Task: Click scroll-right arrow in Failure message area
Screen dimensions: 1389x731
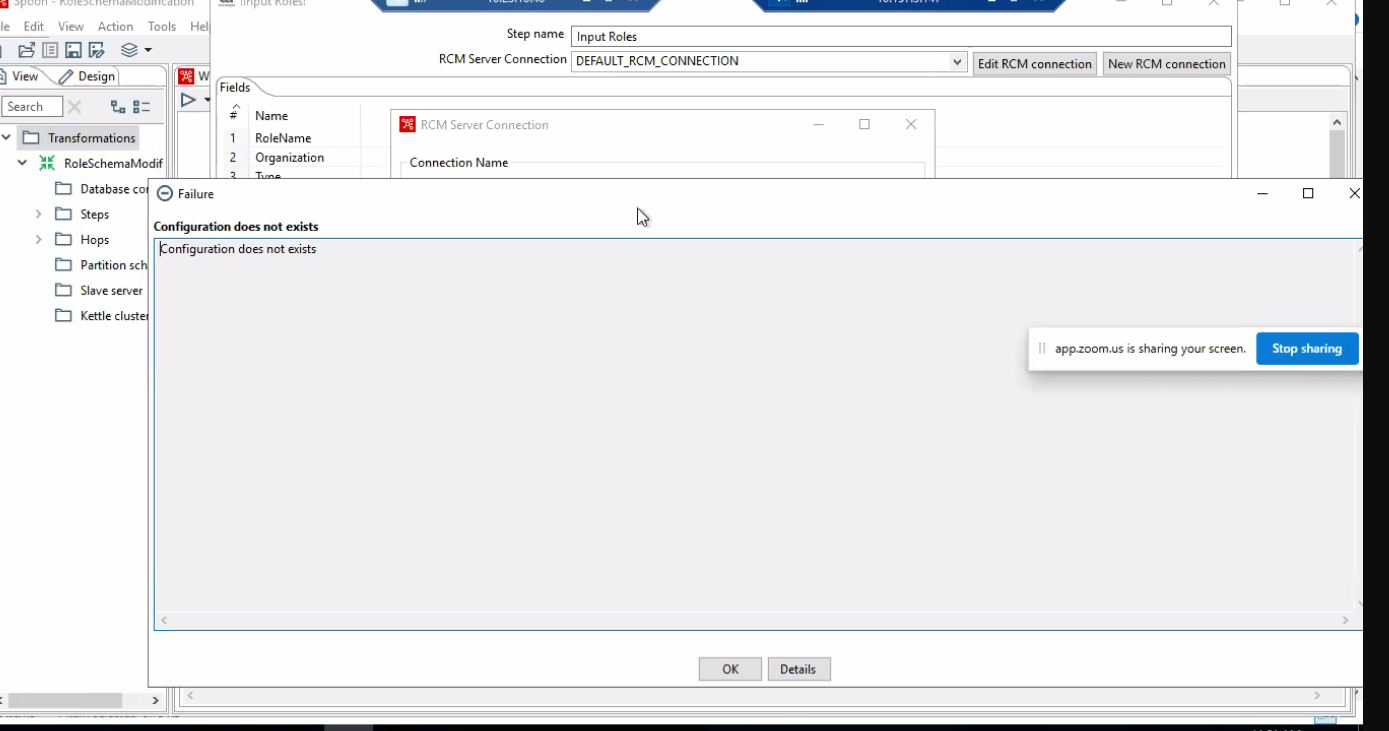Action: (1346, 621)
